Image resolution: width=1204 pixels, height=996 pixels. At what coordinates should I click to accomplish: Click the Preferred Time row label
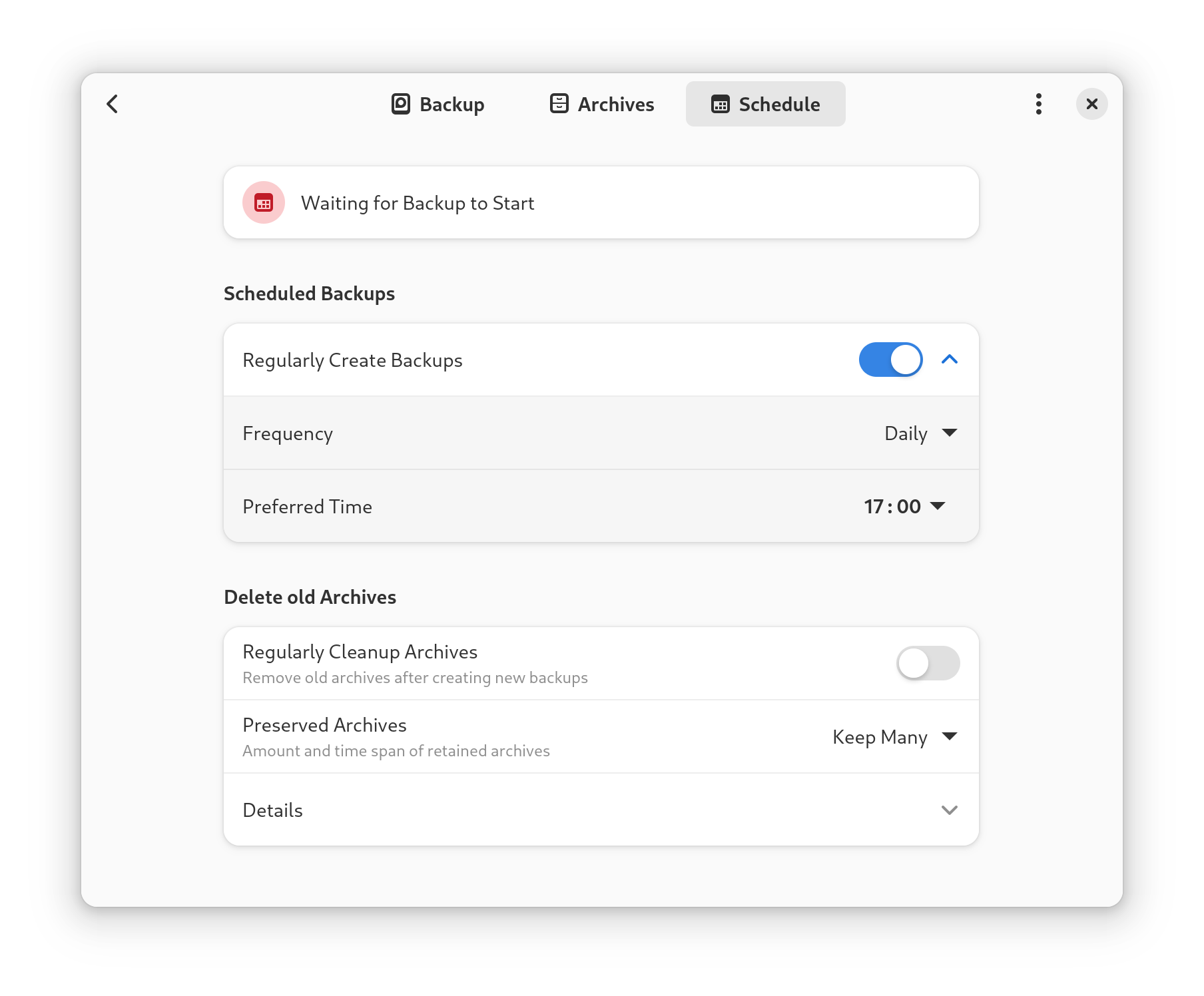307,507
